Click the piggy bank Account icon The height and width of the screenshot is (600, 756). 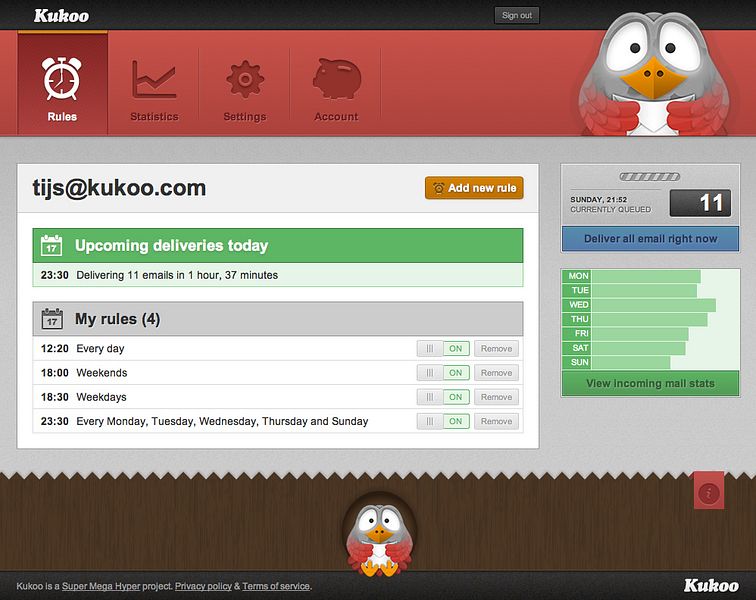point(337,79)
